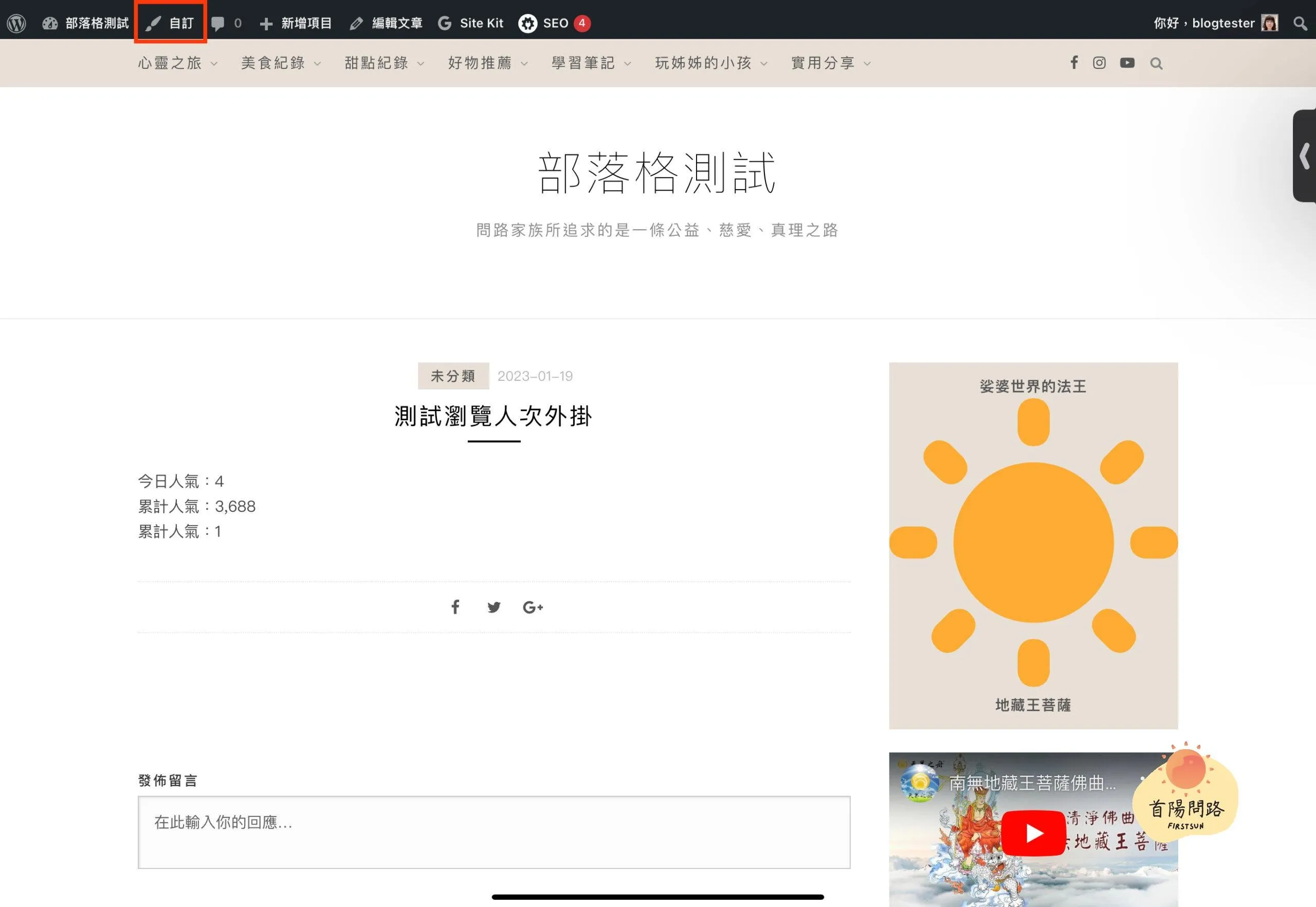Click the site search magnifier icon

coord(1156,63)
